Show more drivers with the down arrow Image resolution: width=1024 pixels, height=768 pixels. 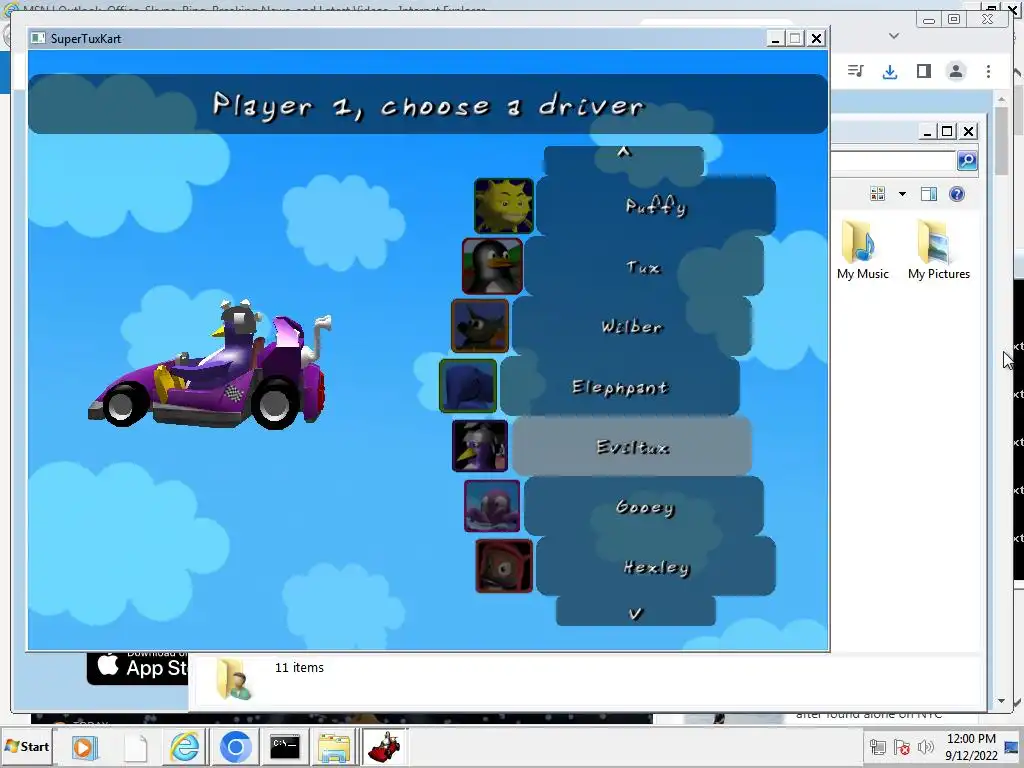635,612
